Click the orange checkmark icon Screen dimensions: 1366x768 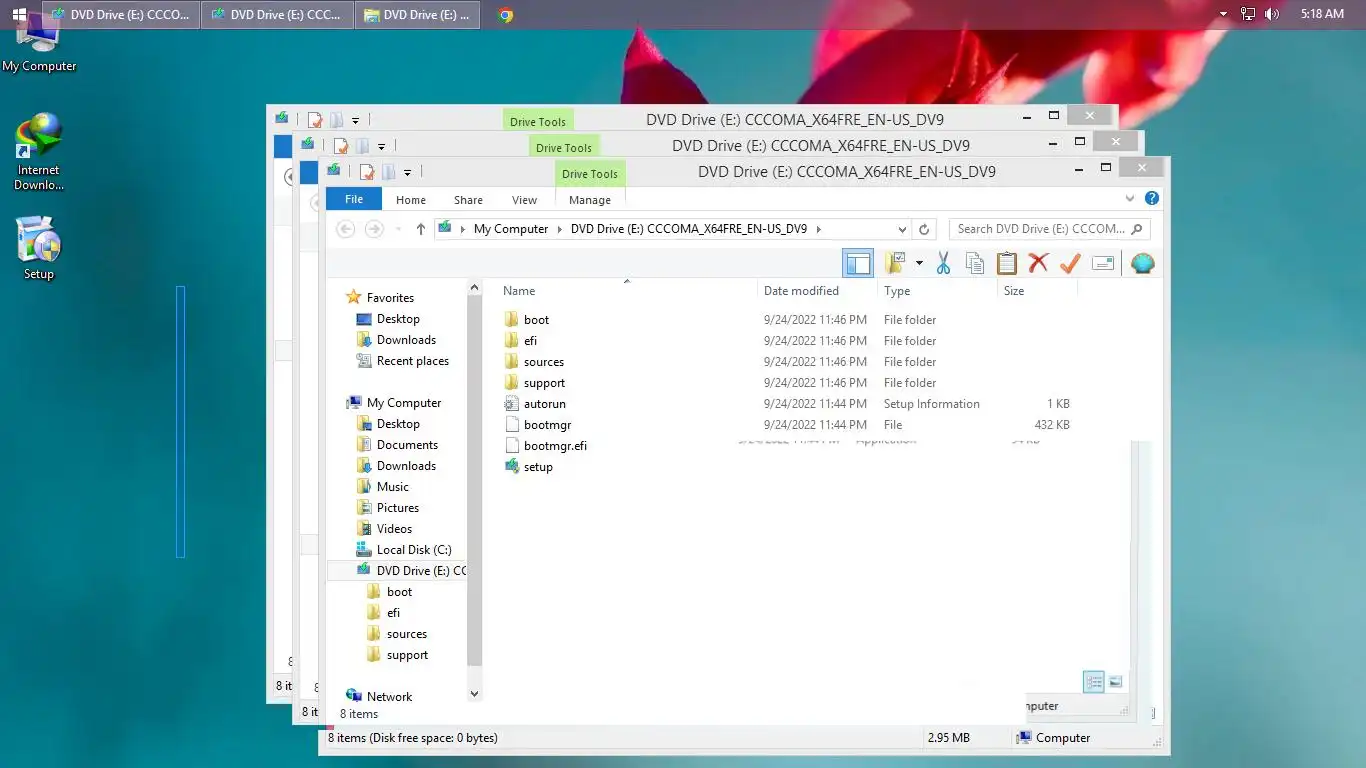coord(1070,263)
